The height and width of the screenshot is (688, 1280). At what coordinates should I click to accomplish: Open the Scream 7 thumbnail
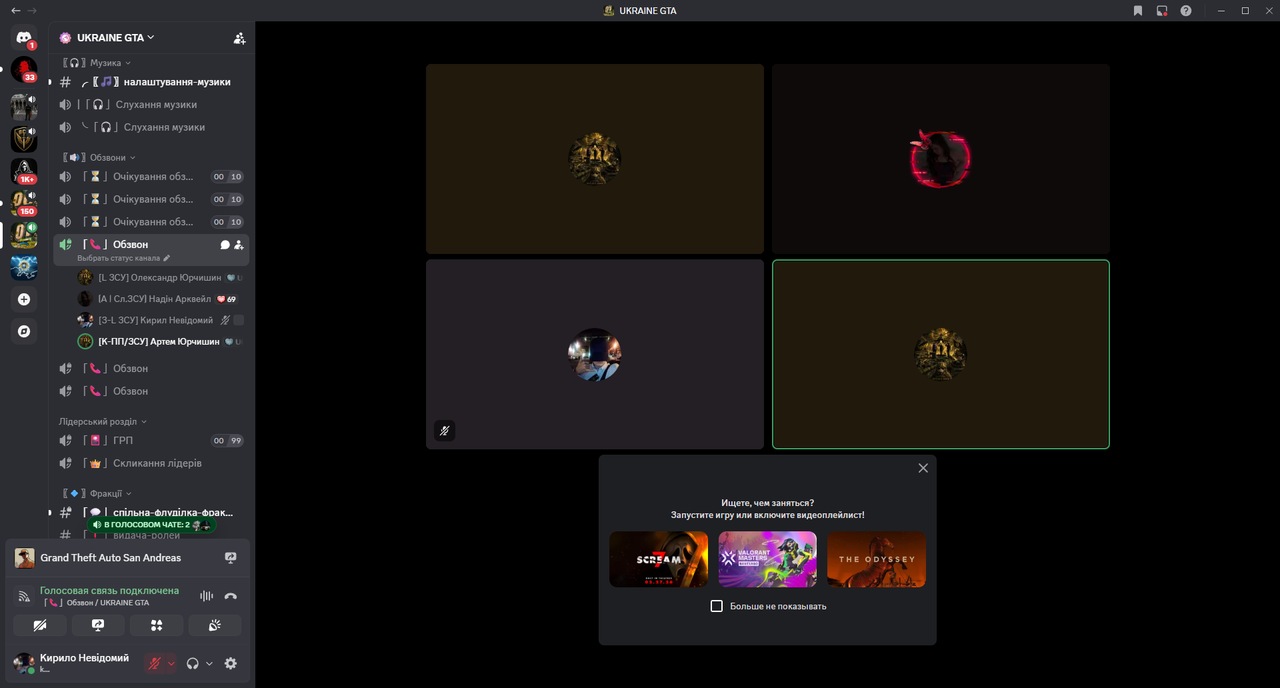point(659,559)
